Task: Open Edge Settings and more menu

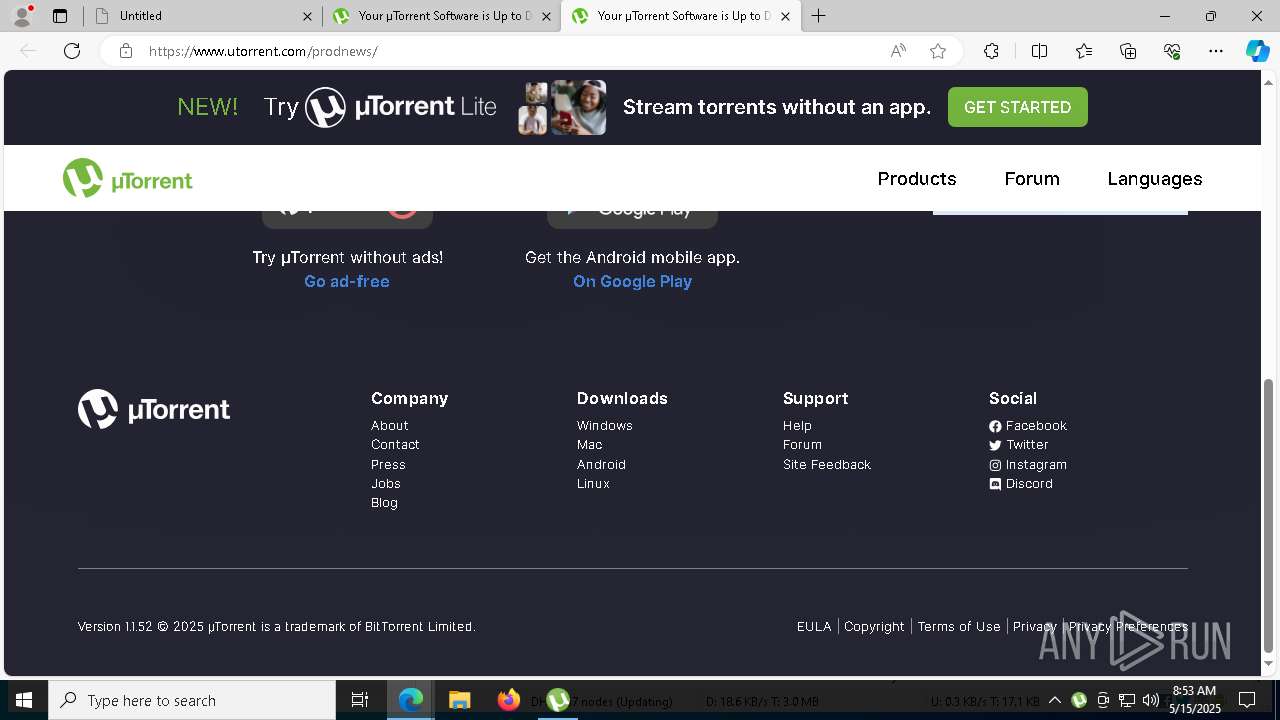Action: [1216, 51]
